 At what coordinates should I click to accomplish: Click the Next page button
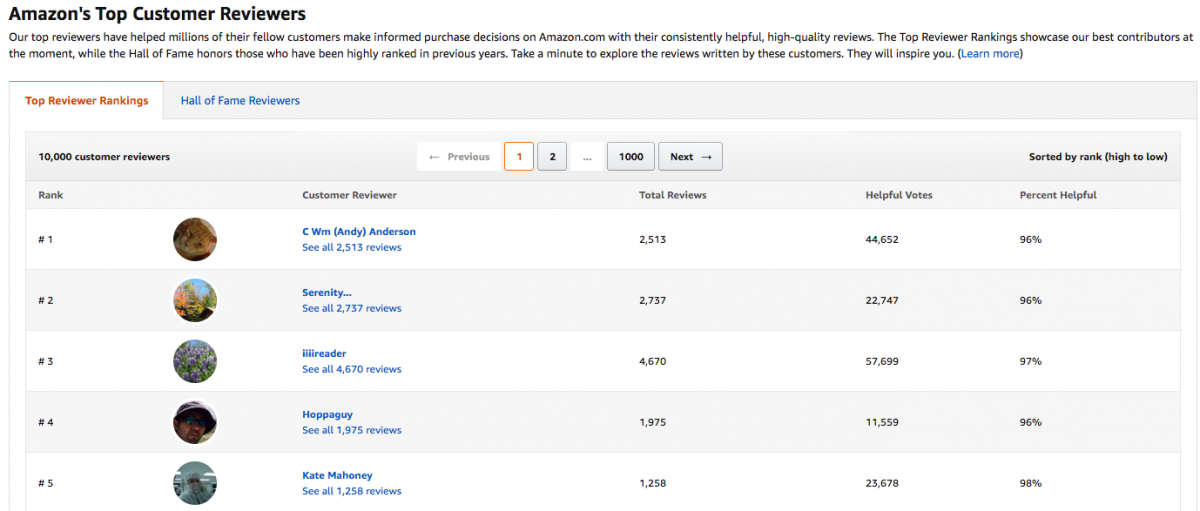pyautogui.click(x=690, y=157)
